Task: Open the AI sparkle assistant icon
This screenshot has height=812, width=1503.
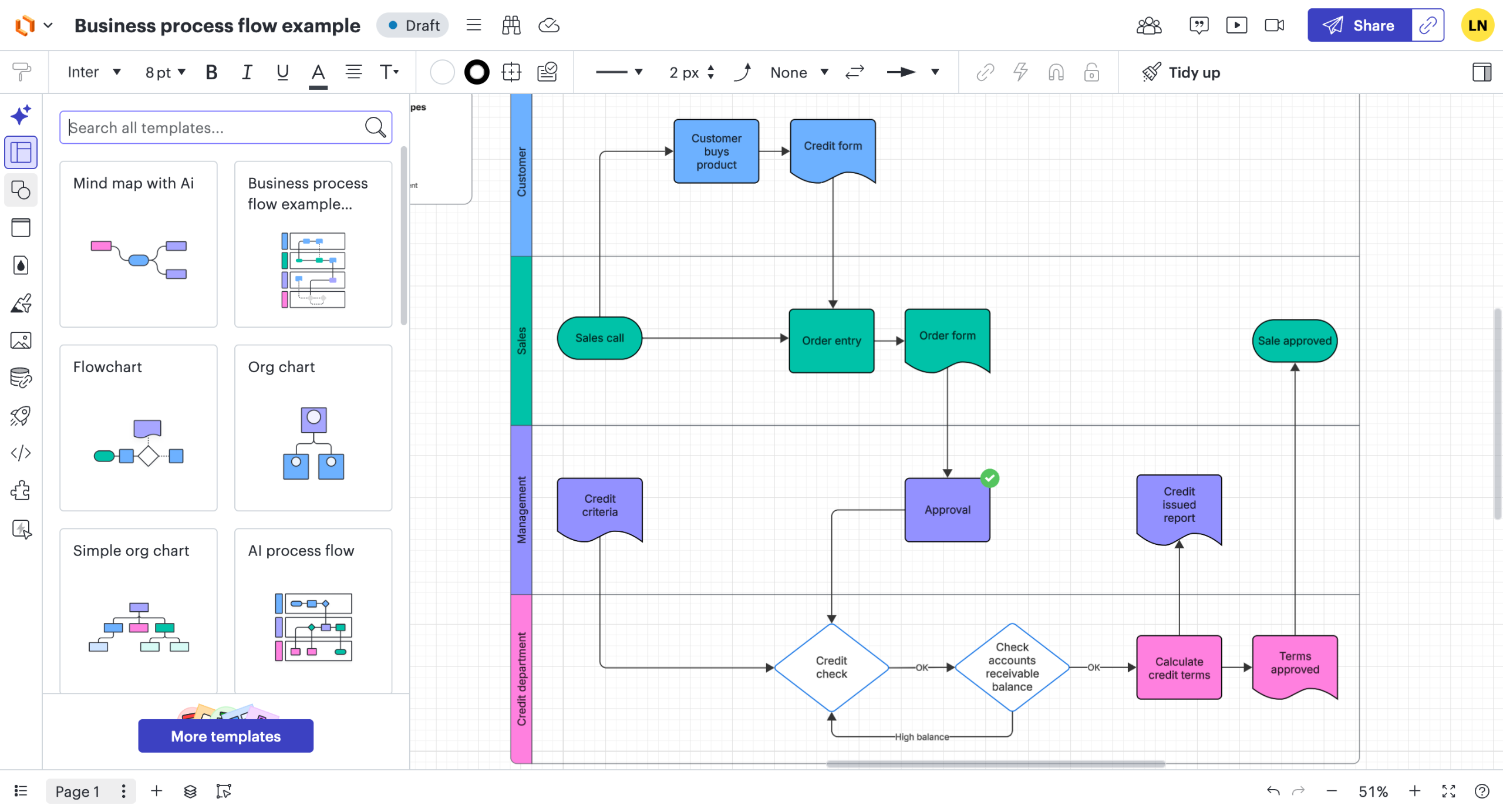Action: pos(21,114)
